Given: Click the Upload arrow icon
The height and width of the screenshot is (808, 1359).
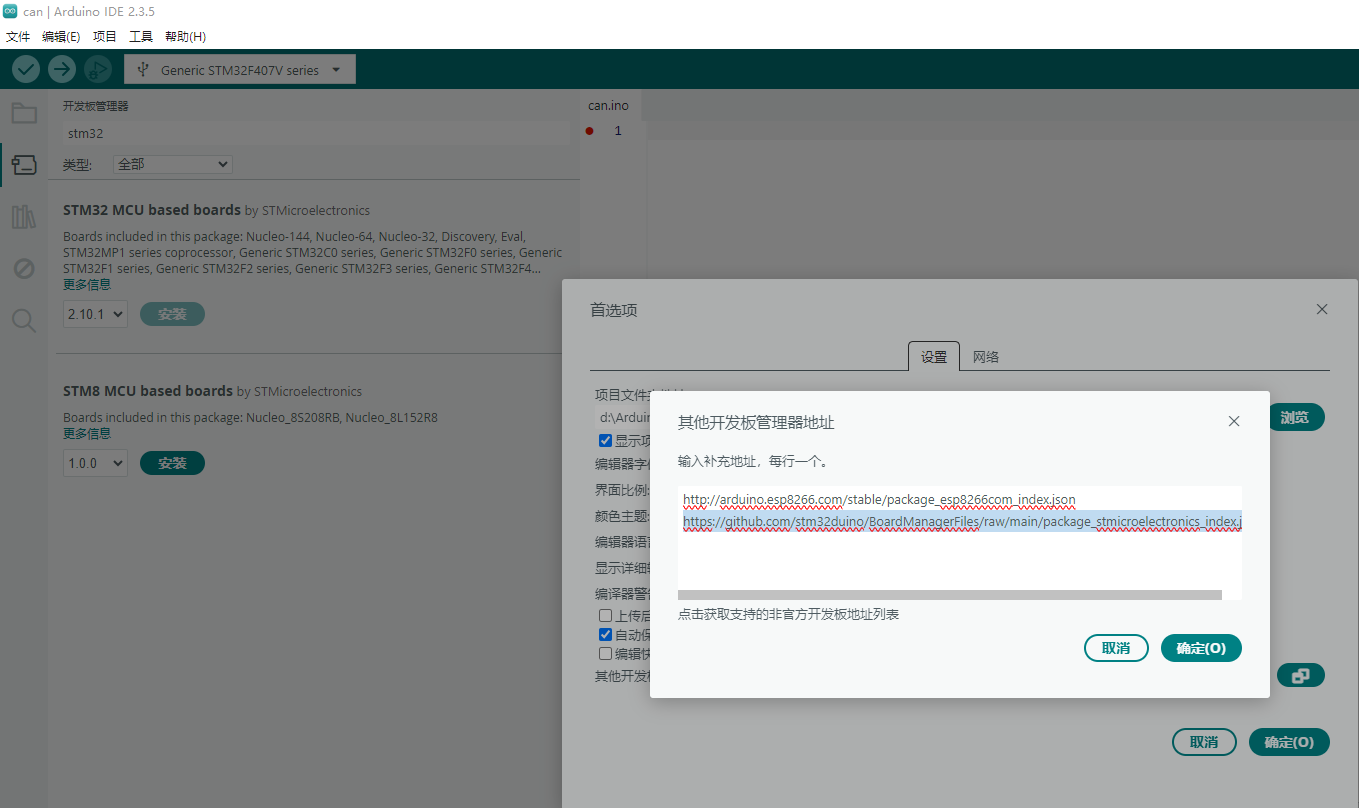Looking at the screenshot, I should 62,69.
